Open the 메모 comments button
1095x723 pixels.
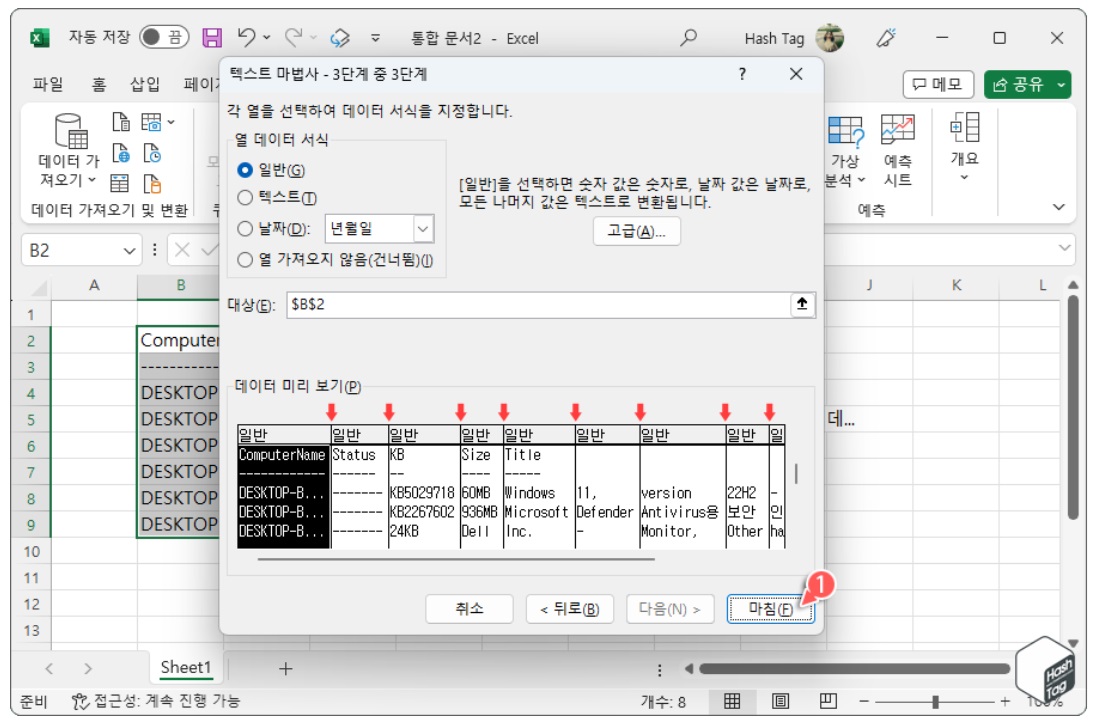coord(938,85)
